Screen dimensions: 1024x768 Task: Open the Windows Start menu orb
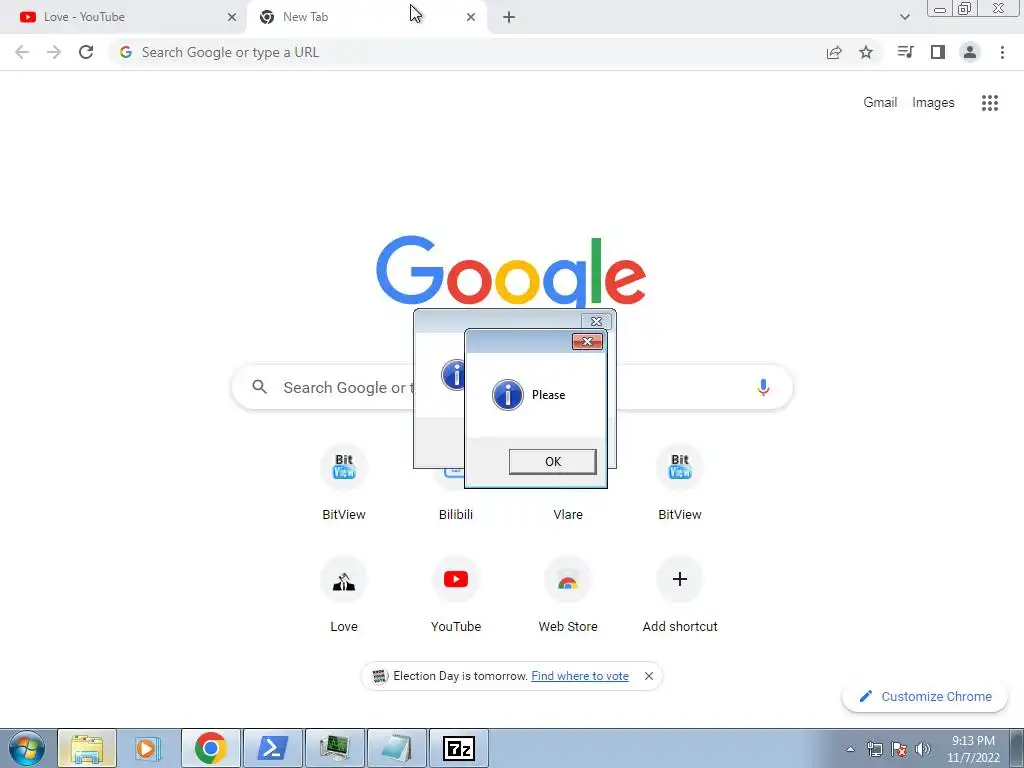click(x=27, y=748)
